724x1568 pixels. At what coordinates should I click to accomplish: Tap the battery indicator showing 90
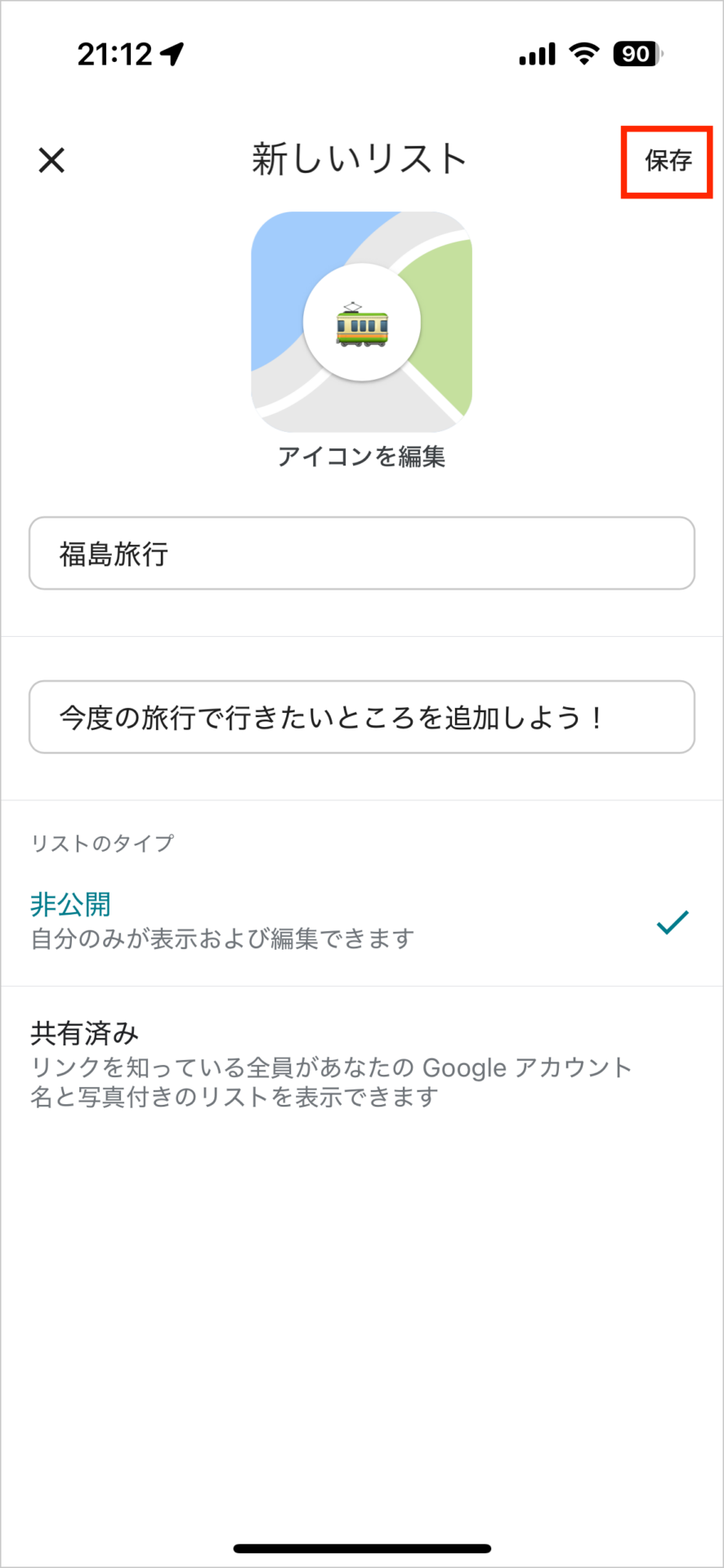(637, 55)
